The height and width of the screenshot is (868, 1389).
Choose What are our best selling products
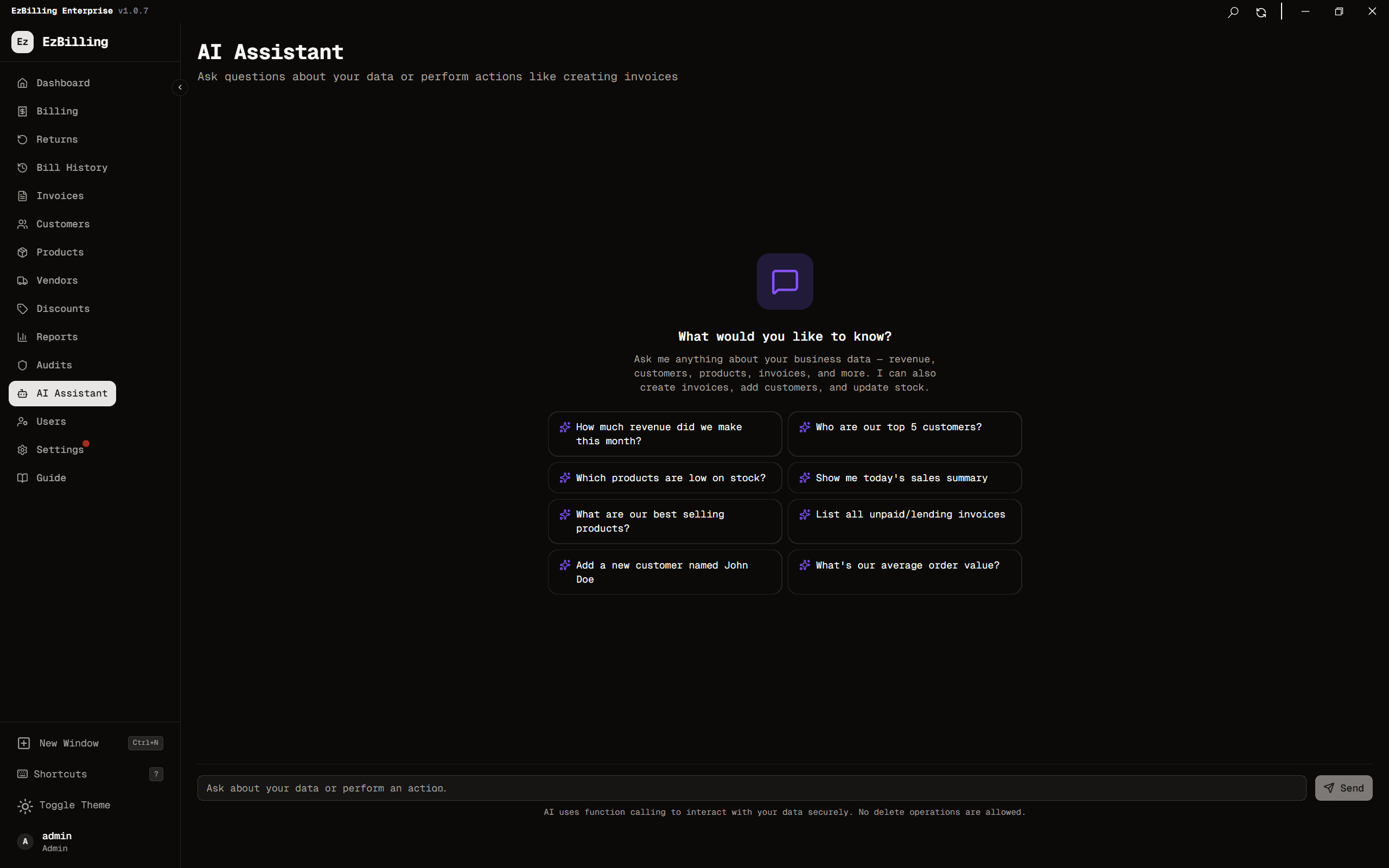click(665, 521)
